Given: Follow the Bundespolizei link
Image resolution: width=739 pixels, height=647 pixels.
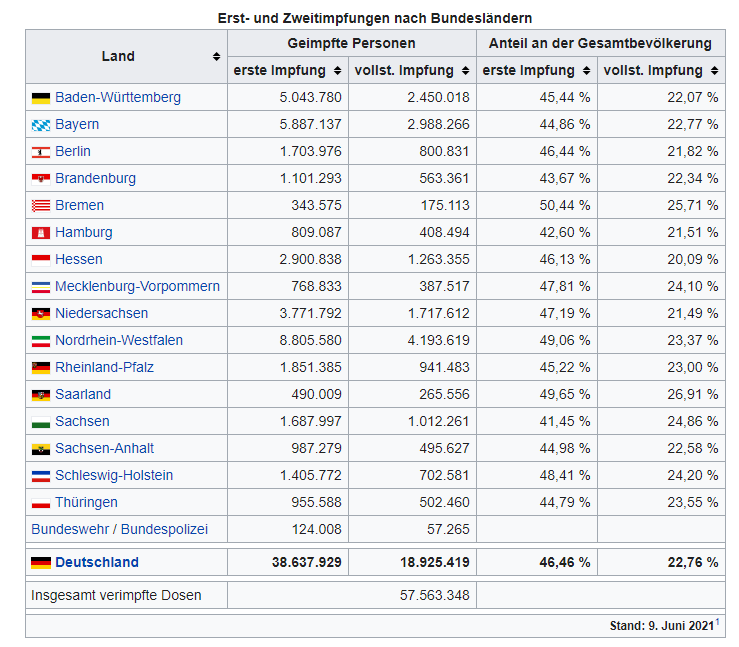Looking at the screenshot, I should 160,529.
